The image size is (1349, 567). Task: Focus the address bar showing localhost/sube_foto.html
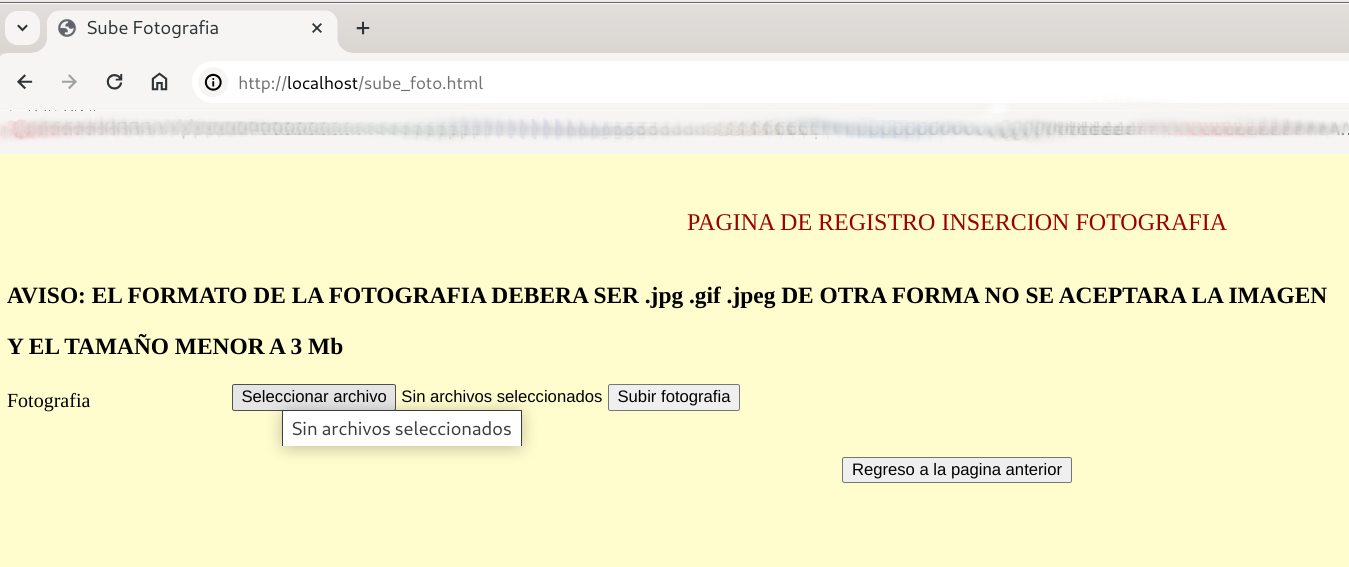(600, 83)
